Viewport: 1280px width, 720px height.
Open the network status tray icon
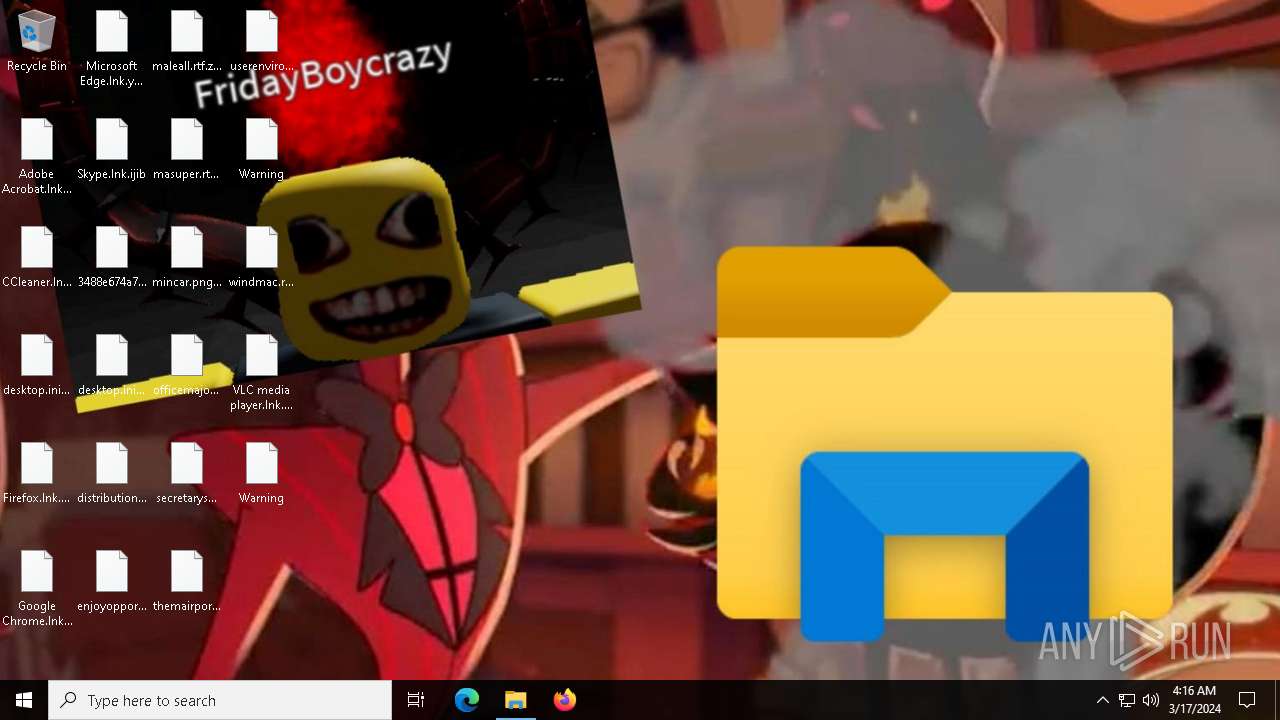pos(1127,700)
